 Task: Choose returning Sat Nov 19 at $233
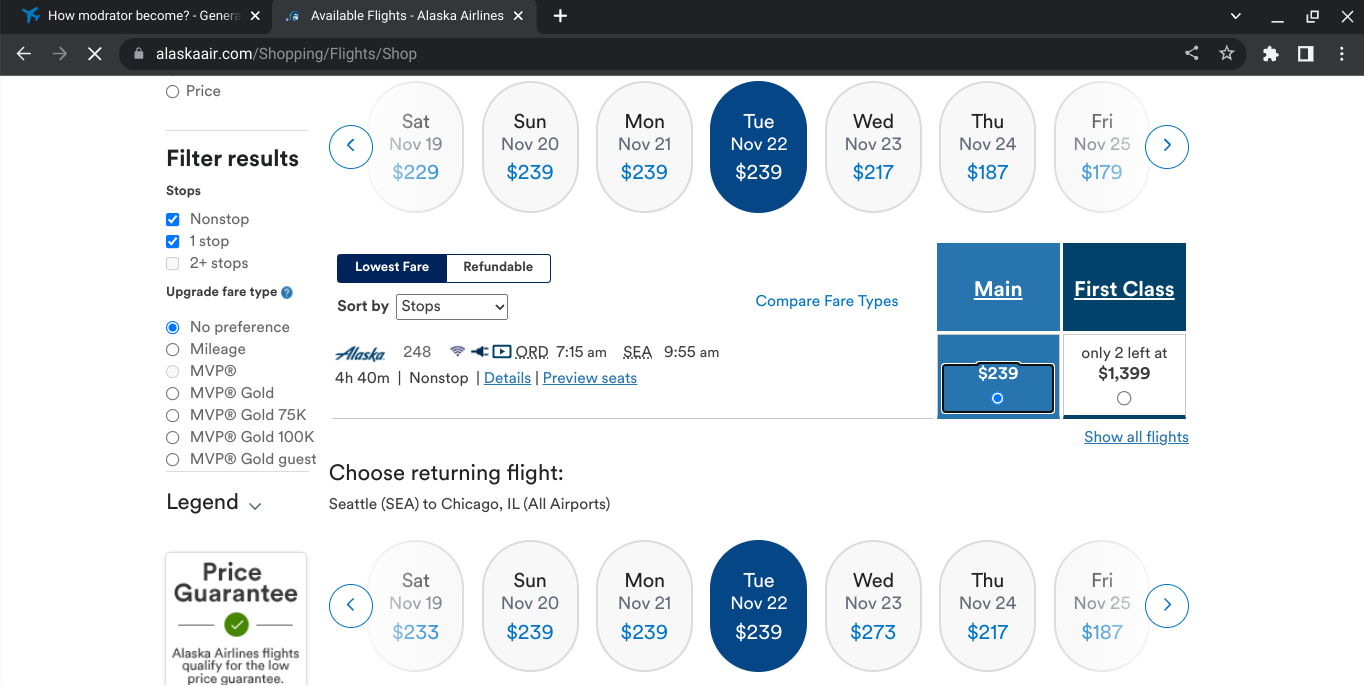coord(416,606)
